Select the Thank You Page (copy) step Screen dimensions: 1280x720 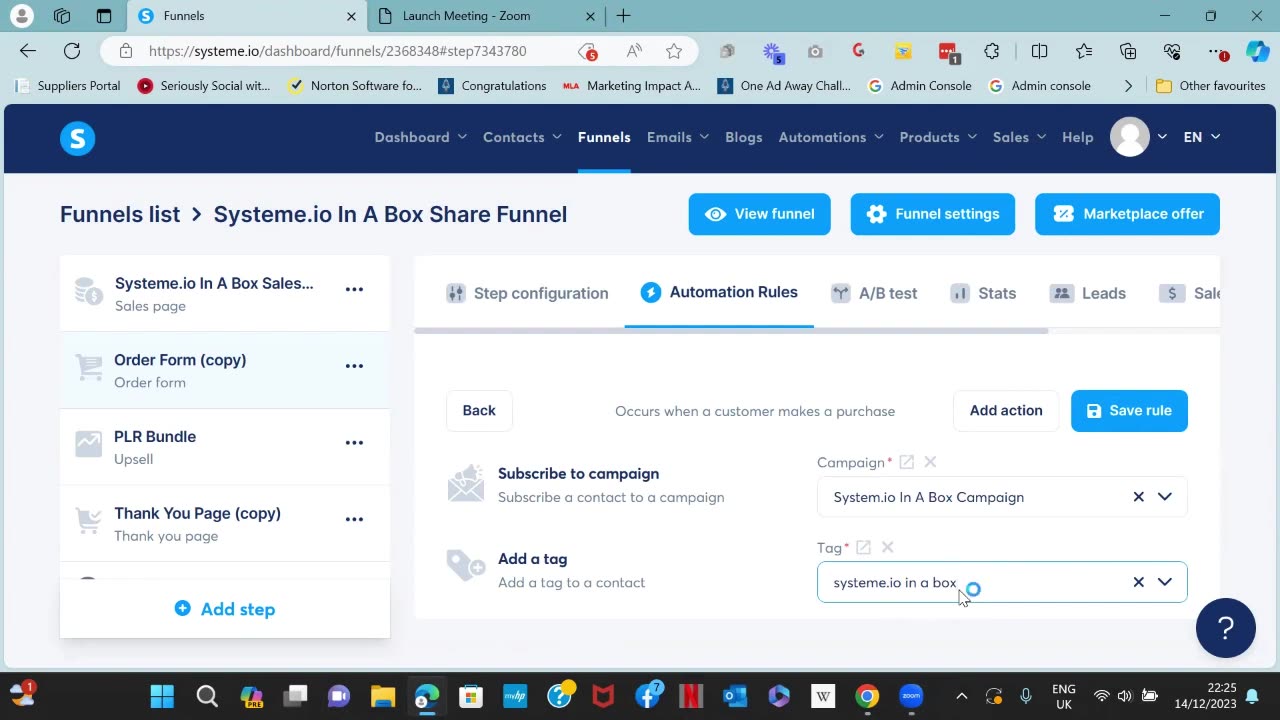tap(225, 523)
